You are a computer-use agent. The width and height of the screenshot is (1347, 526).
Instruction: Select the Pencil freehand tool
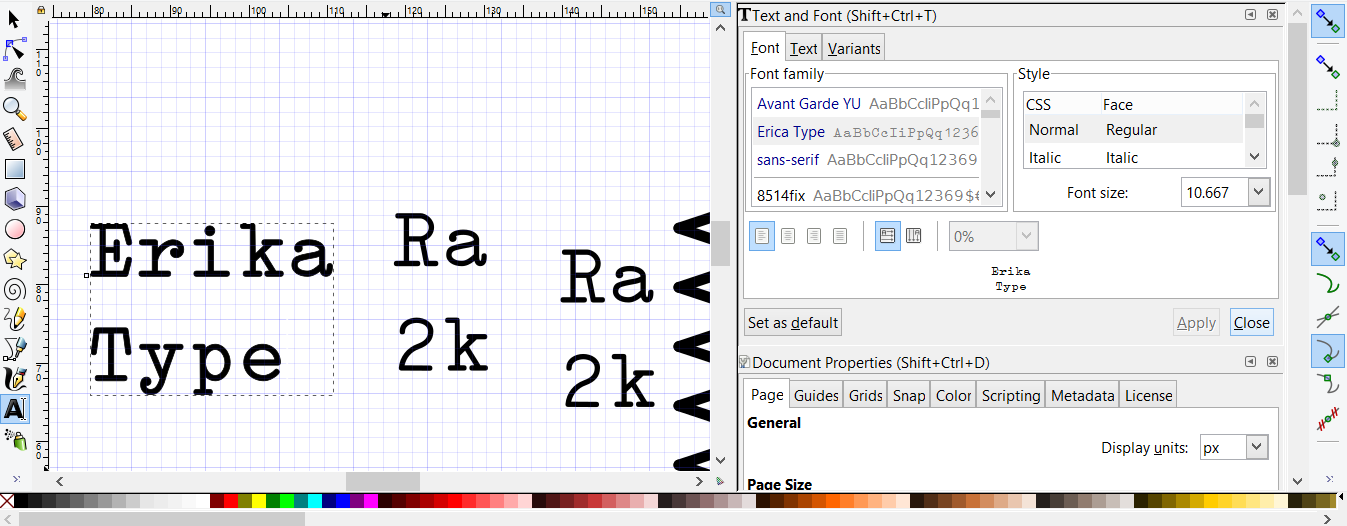[15, 319]
